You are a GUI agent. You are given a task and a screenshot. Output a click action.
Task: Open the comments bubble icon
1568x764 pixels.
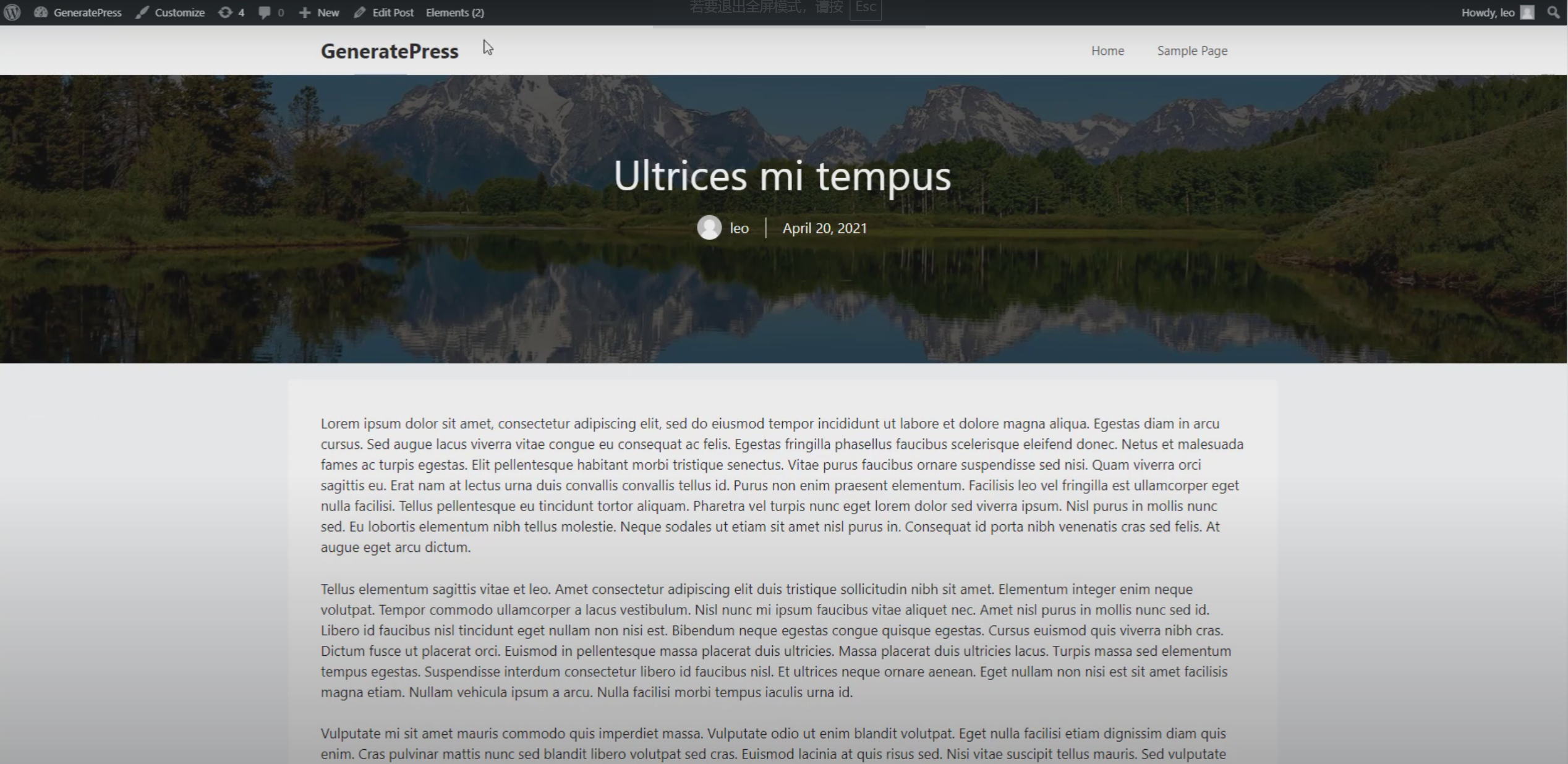click(x=265, y=12)
